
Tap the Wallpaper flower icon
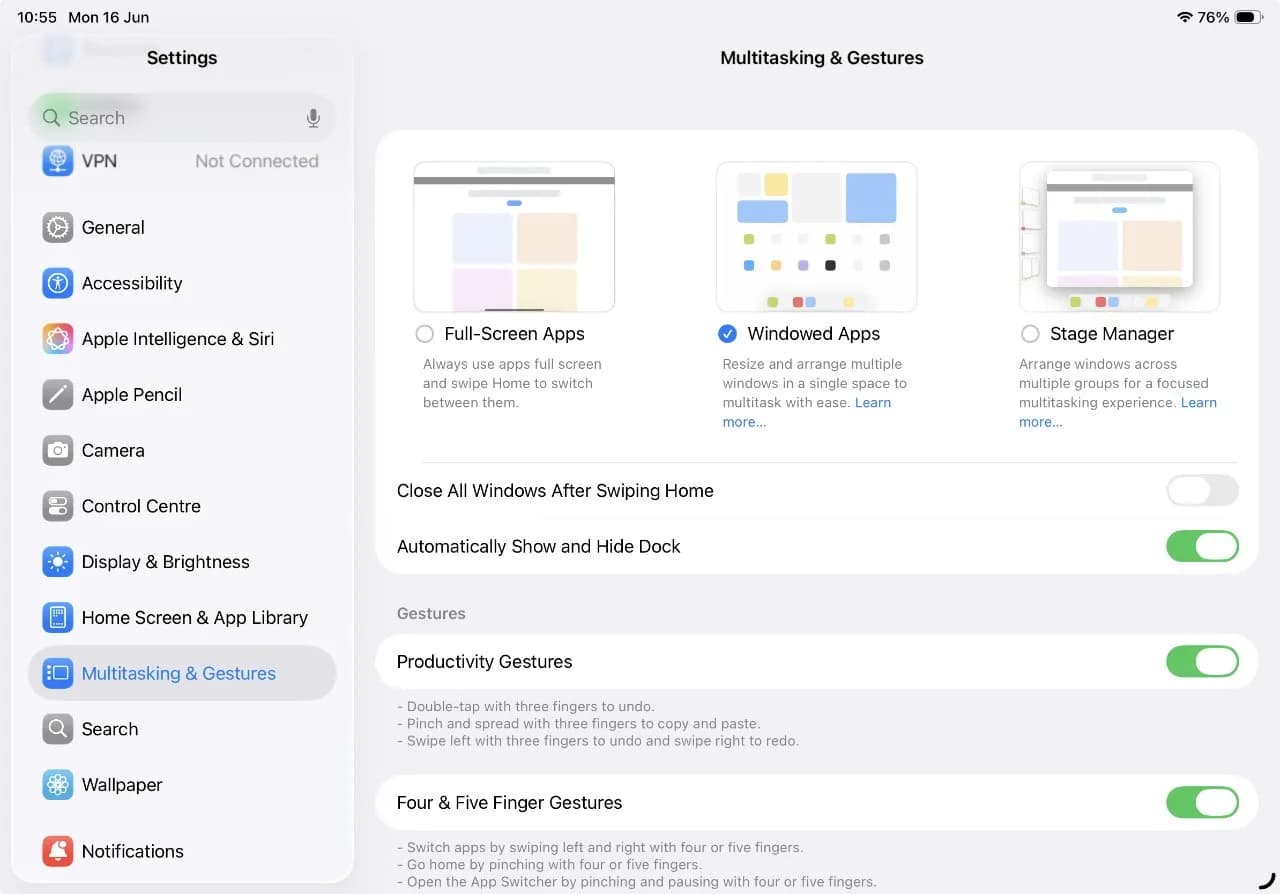click(58, 785)
